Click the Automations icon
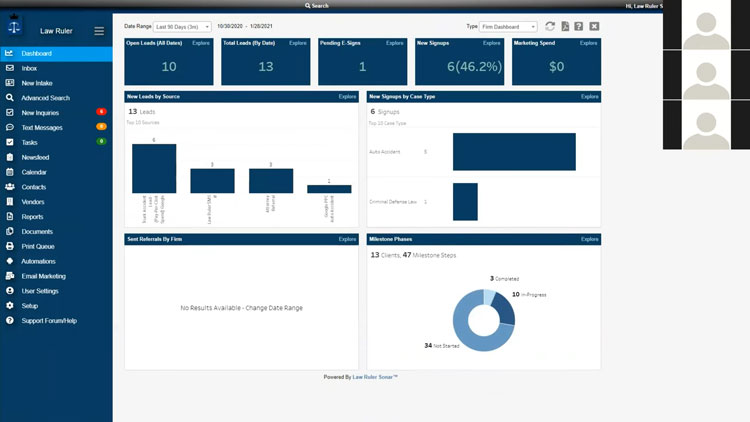 [10, 261]
